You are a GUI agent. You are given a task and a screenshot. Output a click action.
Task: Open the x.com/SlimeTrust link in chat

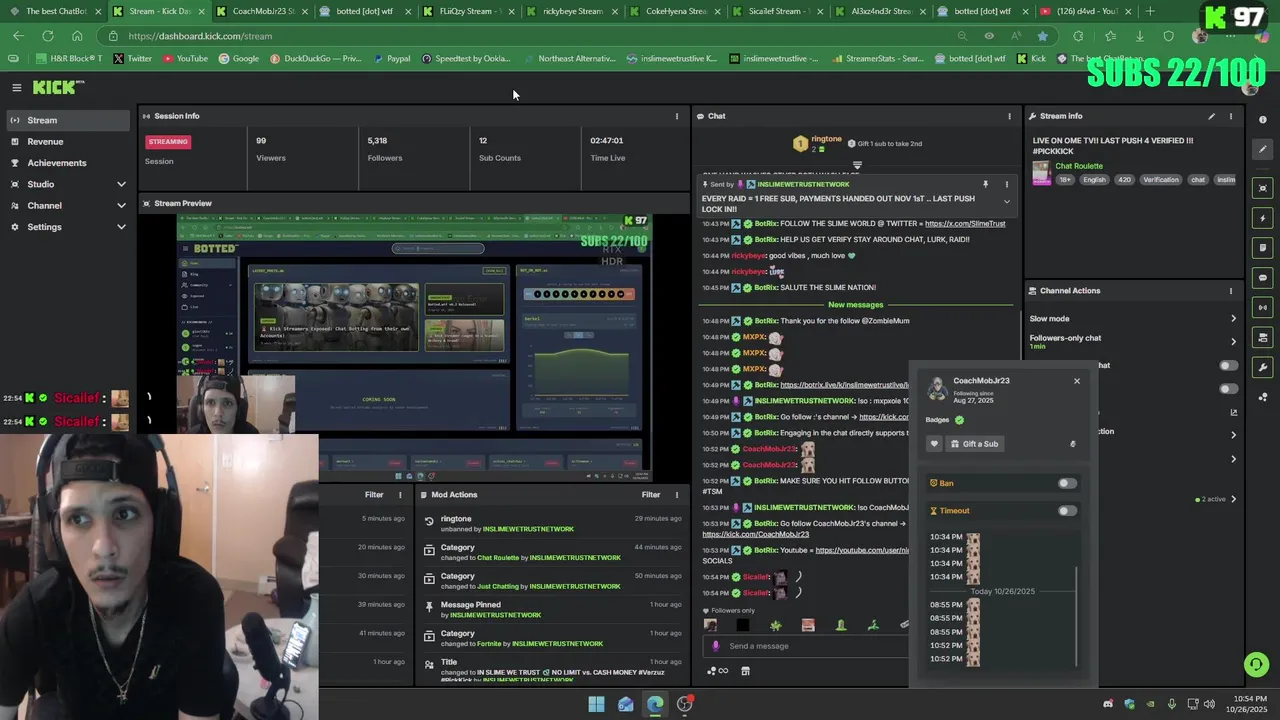click(965, 224)
